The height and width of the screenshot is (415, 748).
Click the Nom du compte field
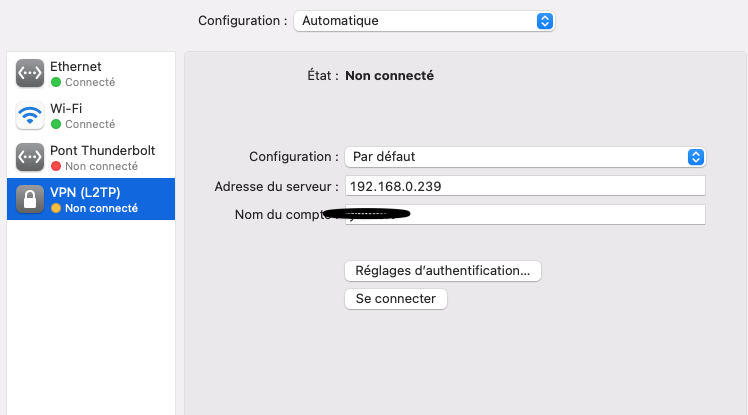tap(560, 215)
